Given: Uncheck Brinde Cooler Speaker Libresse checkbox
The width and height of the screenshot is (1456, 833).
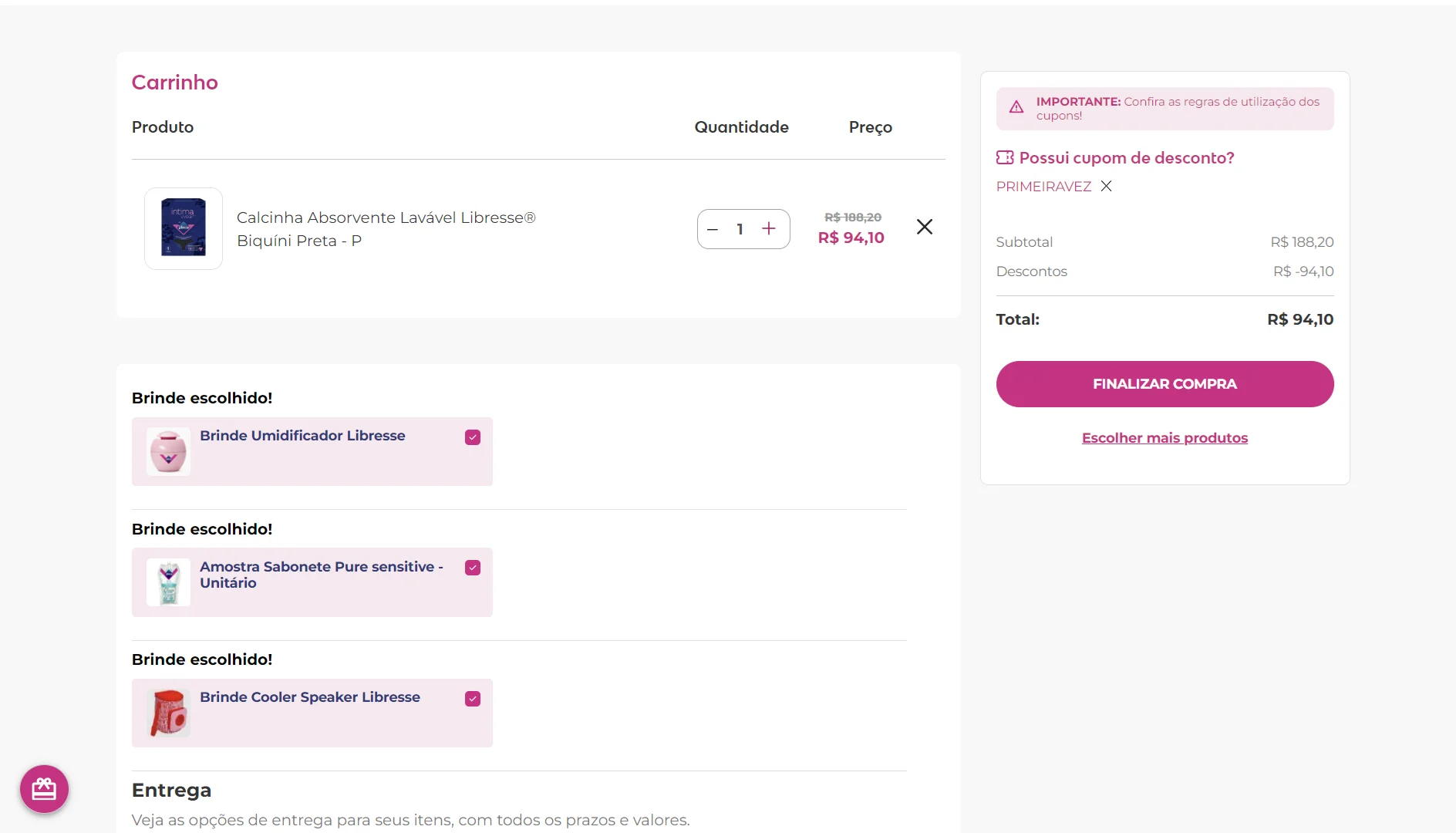Looking at the screenshot, I should (473, 699).
